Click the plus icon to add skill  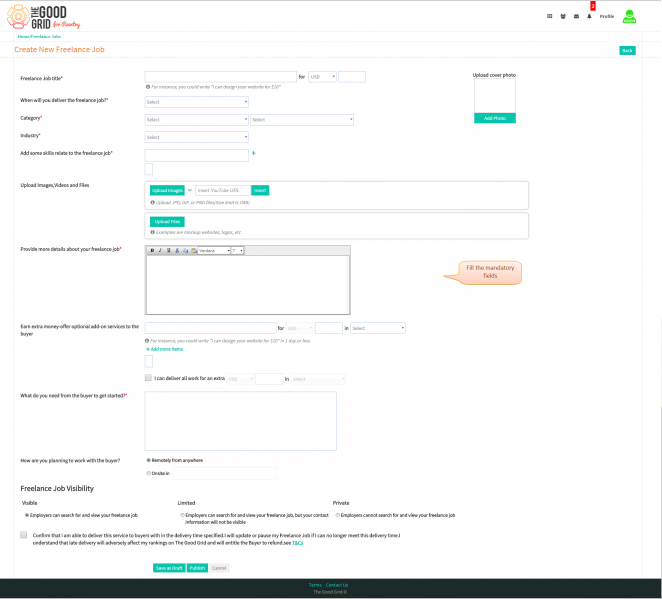coord(253,153)
